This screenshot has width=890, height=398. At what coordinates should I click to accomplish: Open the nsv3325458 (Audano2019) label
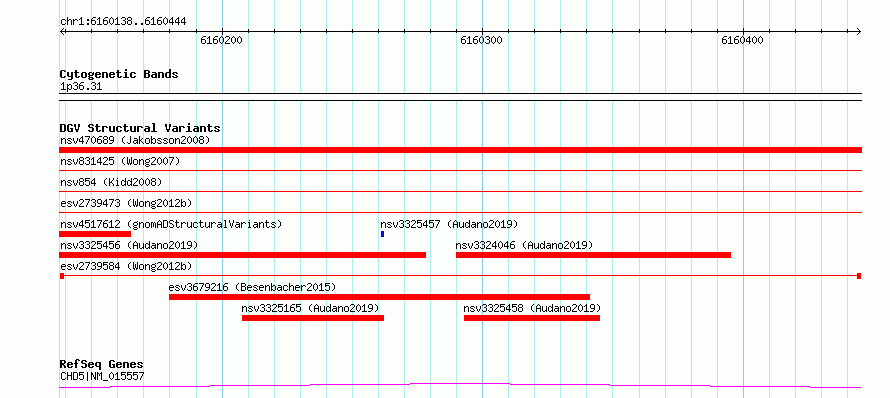[532, 308]
